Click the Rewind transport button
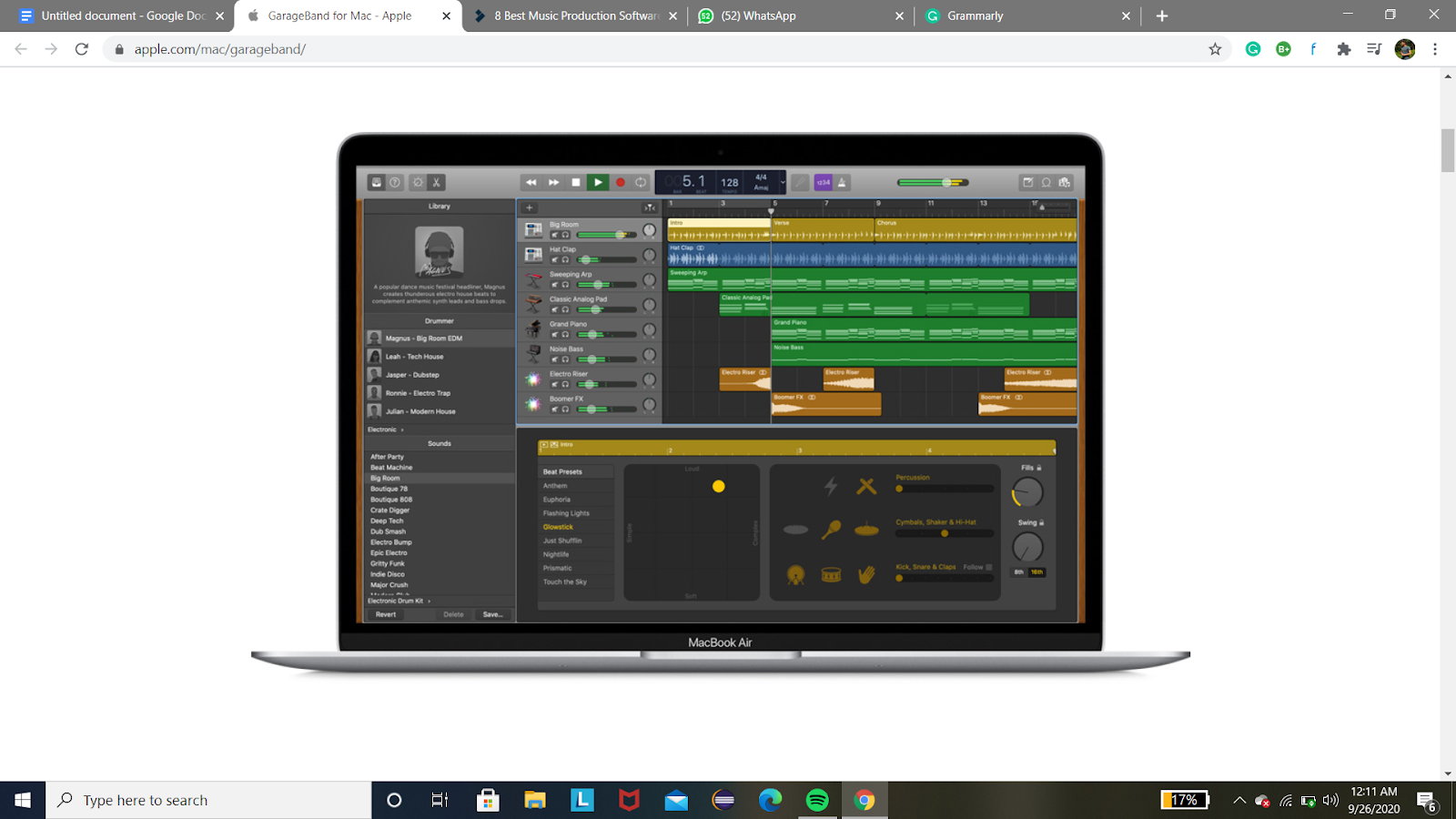Image resolution: width=1456 pixels, height=819 pixels. tap(531, 182)
